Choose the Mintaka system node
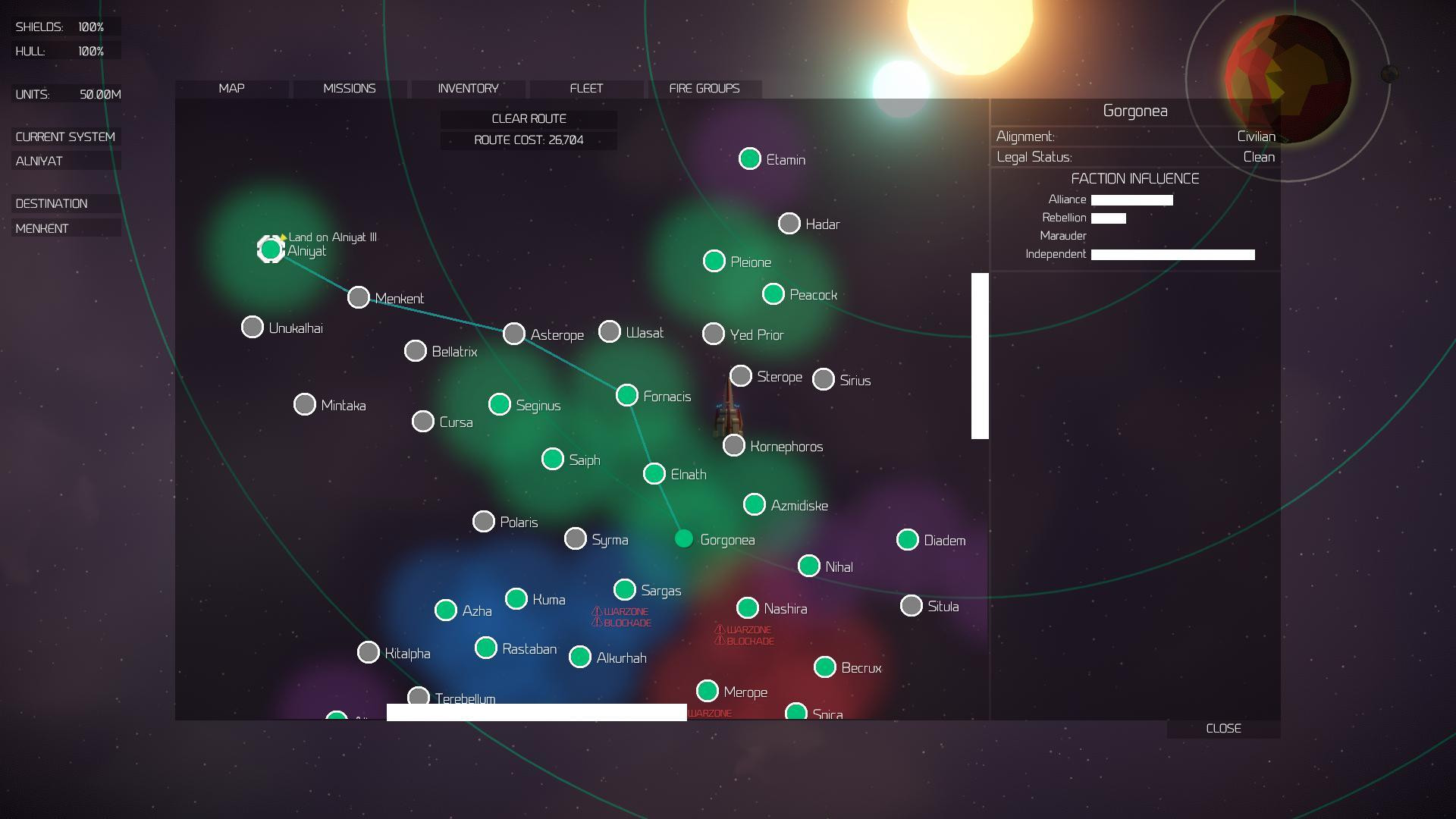 304,404
